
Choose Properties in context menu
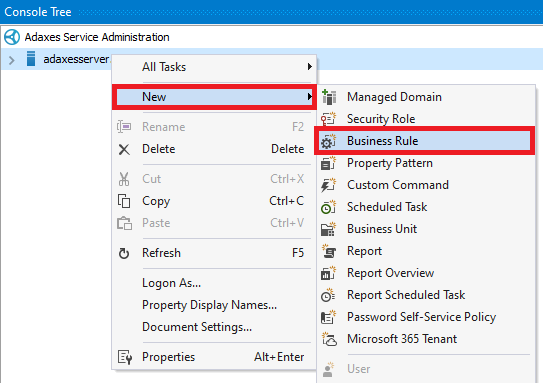pyautogui.click(x=214, y=357)
